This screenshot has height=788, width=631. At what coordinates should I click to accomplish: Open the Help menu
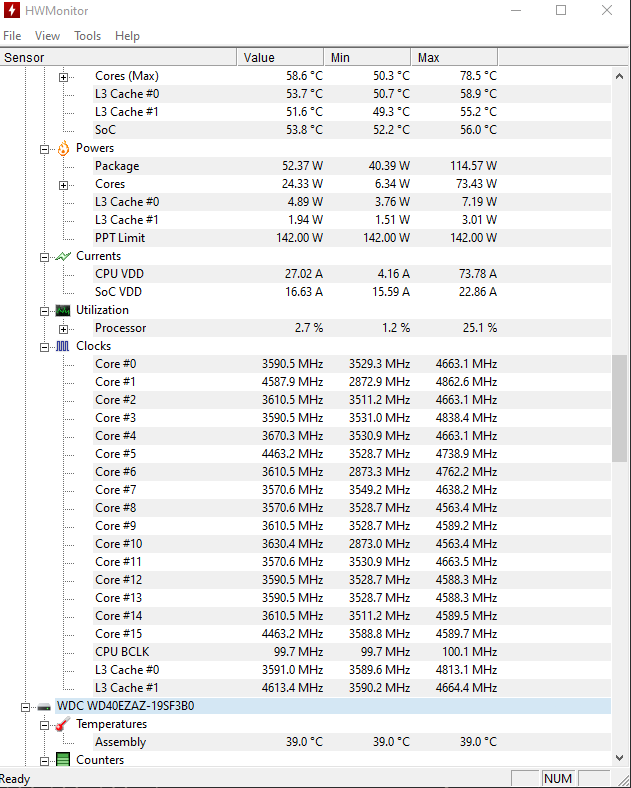(127, 36)
